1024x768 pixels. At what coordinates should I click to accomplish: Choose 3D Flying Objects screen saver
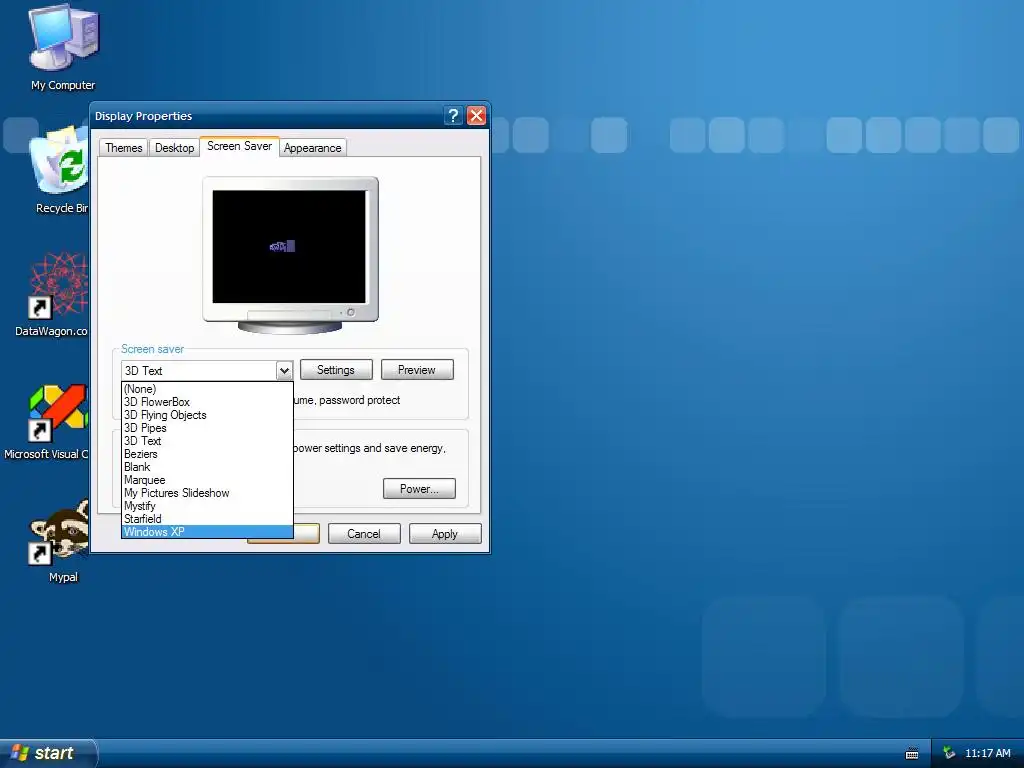(x=207, y=415)
